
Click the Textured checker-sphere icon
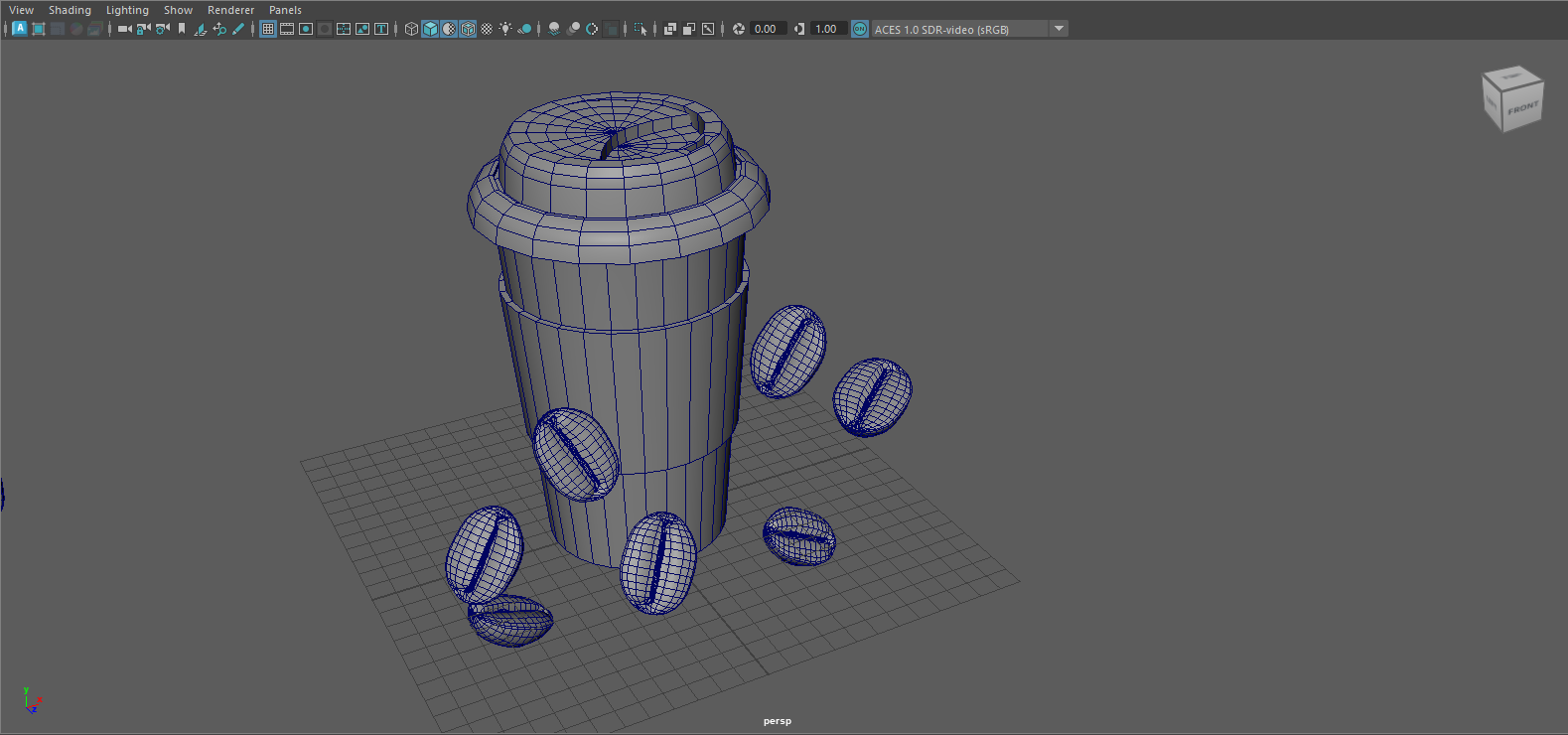(x=487, y=29)
